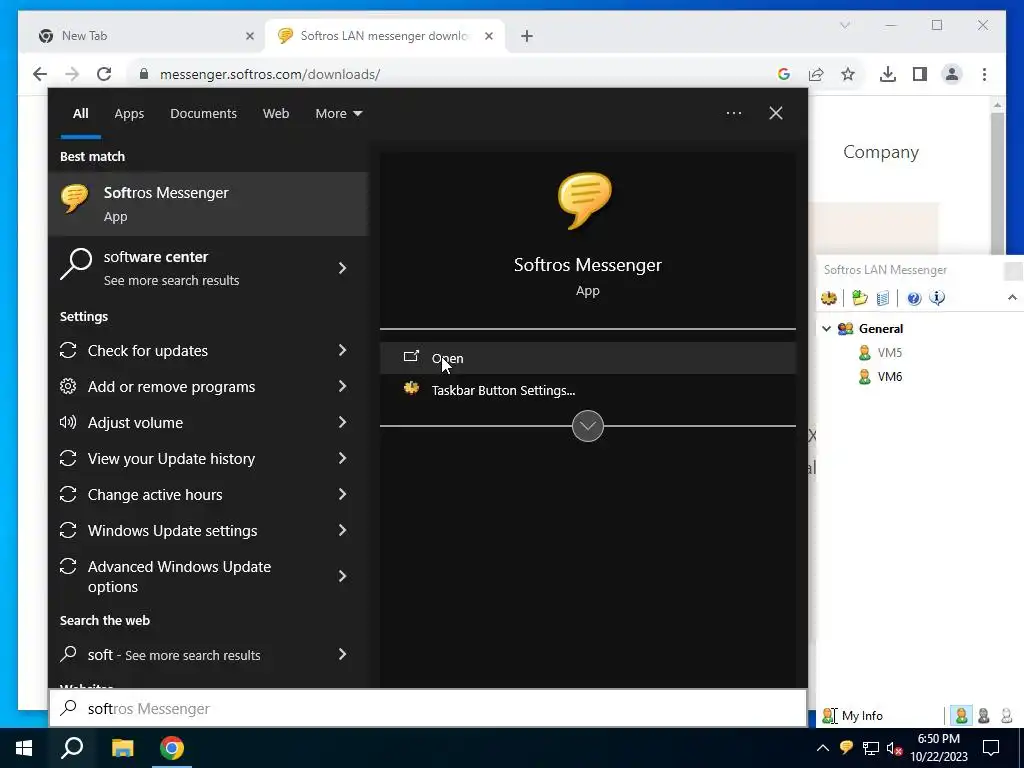The width and height of the screenshot is (1024, 768).
Task: Switch to the Web search tab
Action: (276, 114)
